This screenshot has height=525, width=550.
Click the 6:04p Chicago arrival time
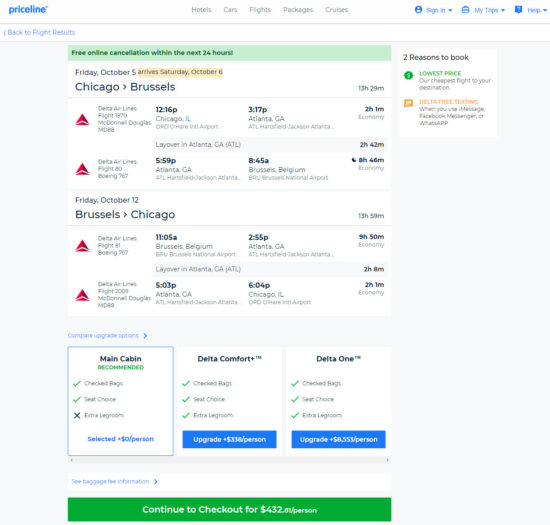click(x=259, y=285)
